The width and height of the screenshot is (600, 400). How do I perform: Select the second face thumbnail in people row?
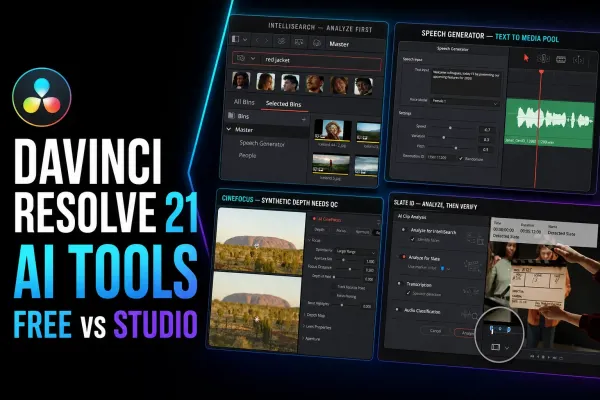click(266, 82)
